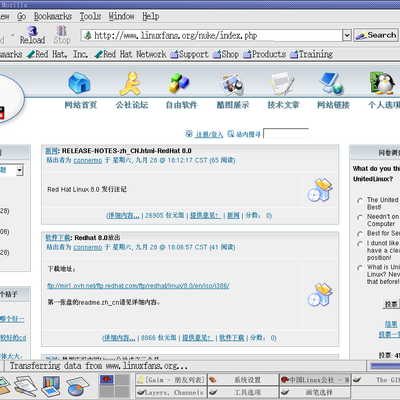This screenshot has height=400, width=400.
Task: Launch the pie chart panel launcher
Action: [x=79, y=386]
